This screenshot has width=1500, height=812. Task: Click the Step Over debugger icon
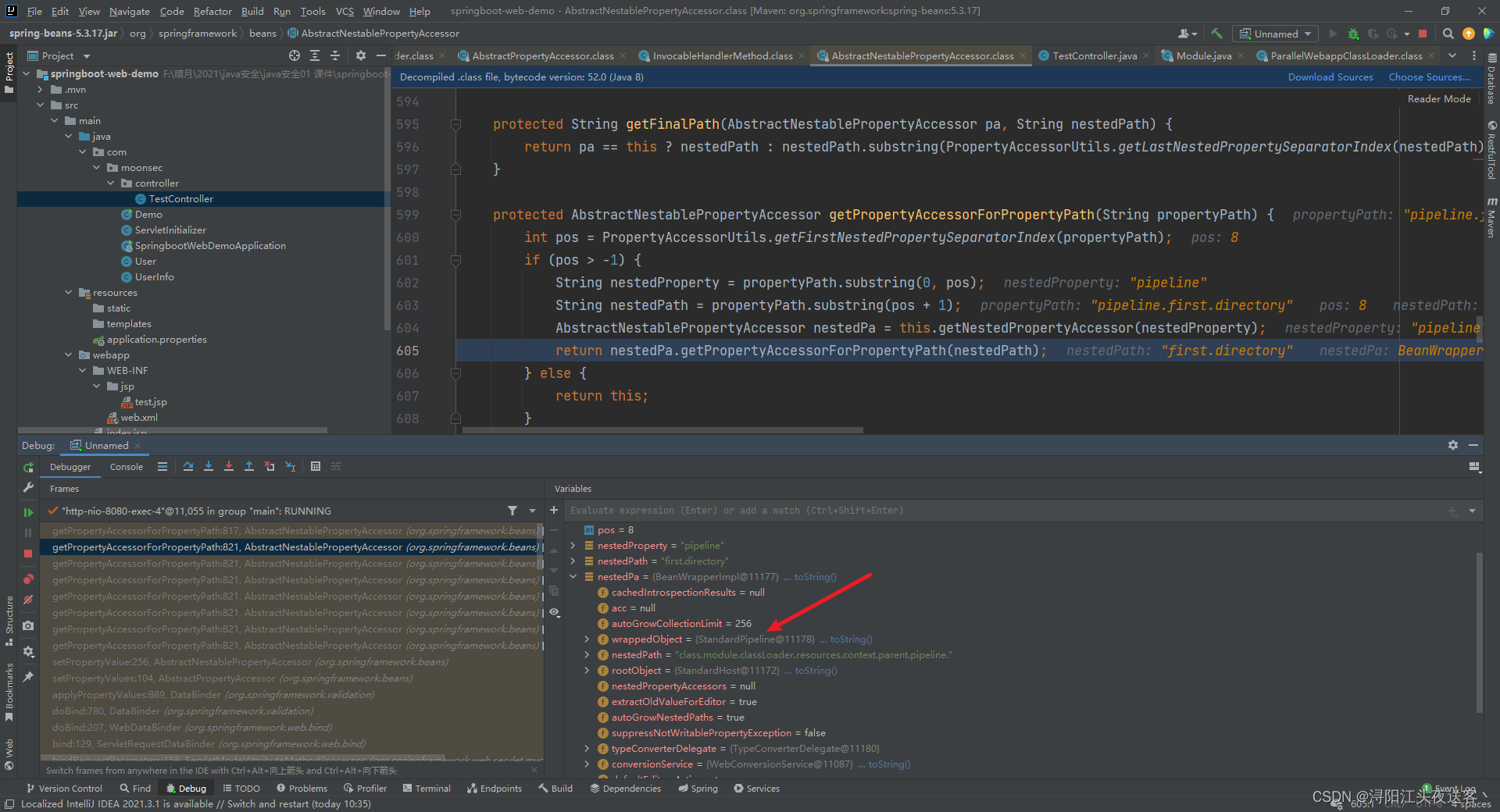click(188, 466)
